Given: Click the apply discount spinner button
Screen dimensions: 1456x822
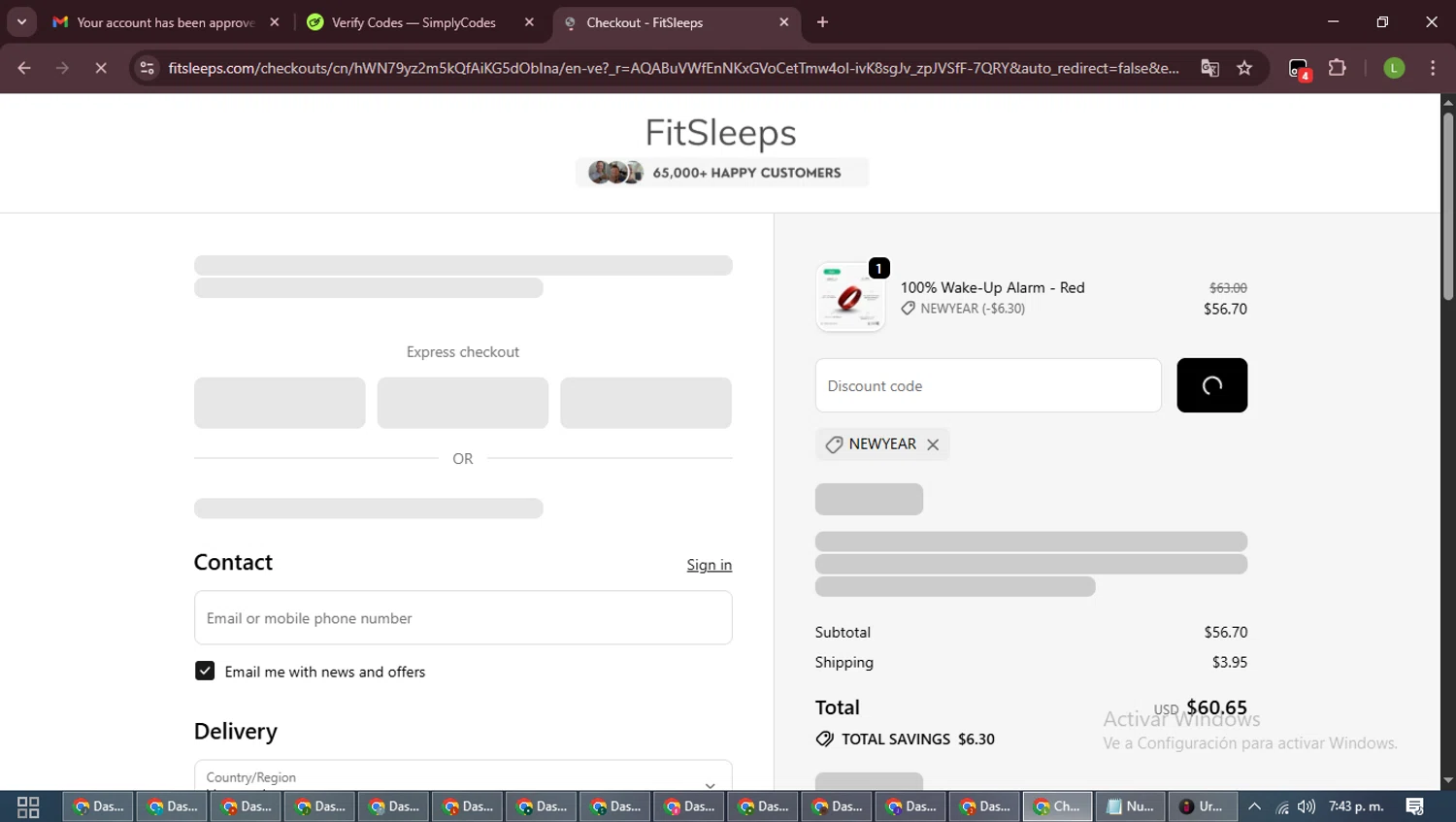Looking at the screenshot, I should (x=1212, y=385).
